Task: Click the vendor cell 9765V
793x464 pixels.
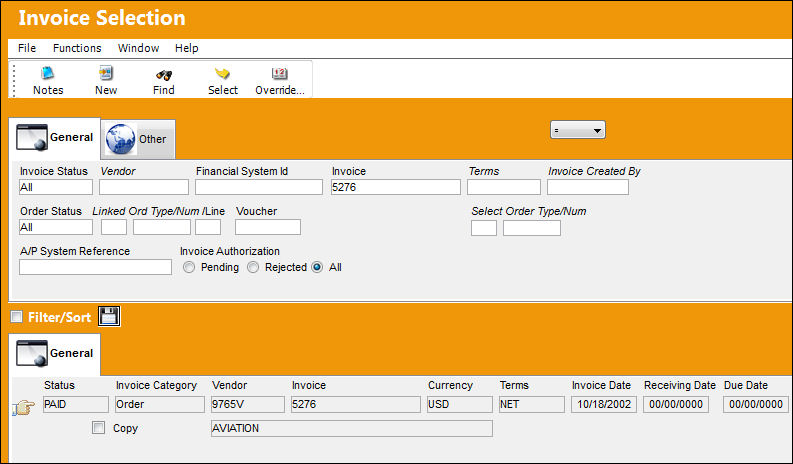Action: point(248,404)
